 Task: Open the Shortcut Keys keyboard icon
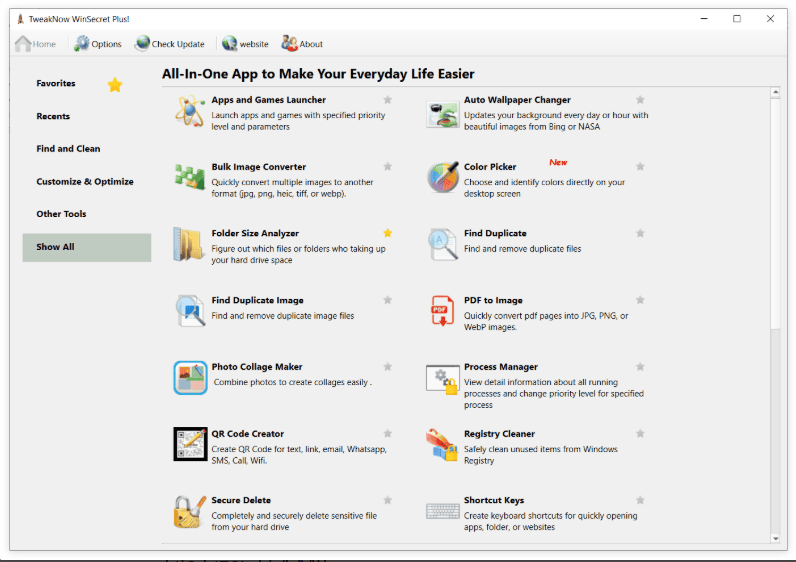tap(443, 511)
